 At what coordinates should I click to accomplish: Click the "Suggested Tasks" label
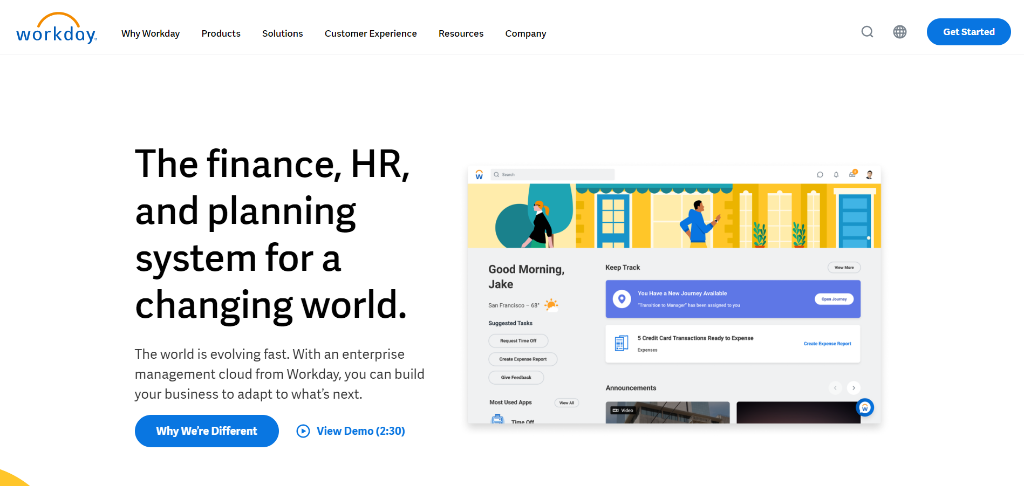(x=510, y=323)
